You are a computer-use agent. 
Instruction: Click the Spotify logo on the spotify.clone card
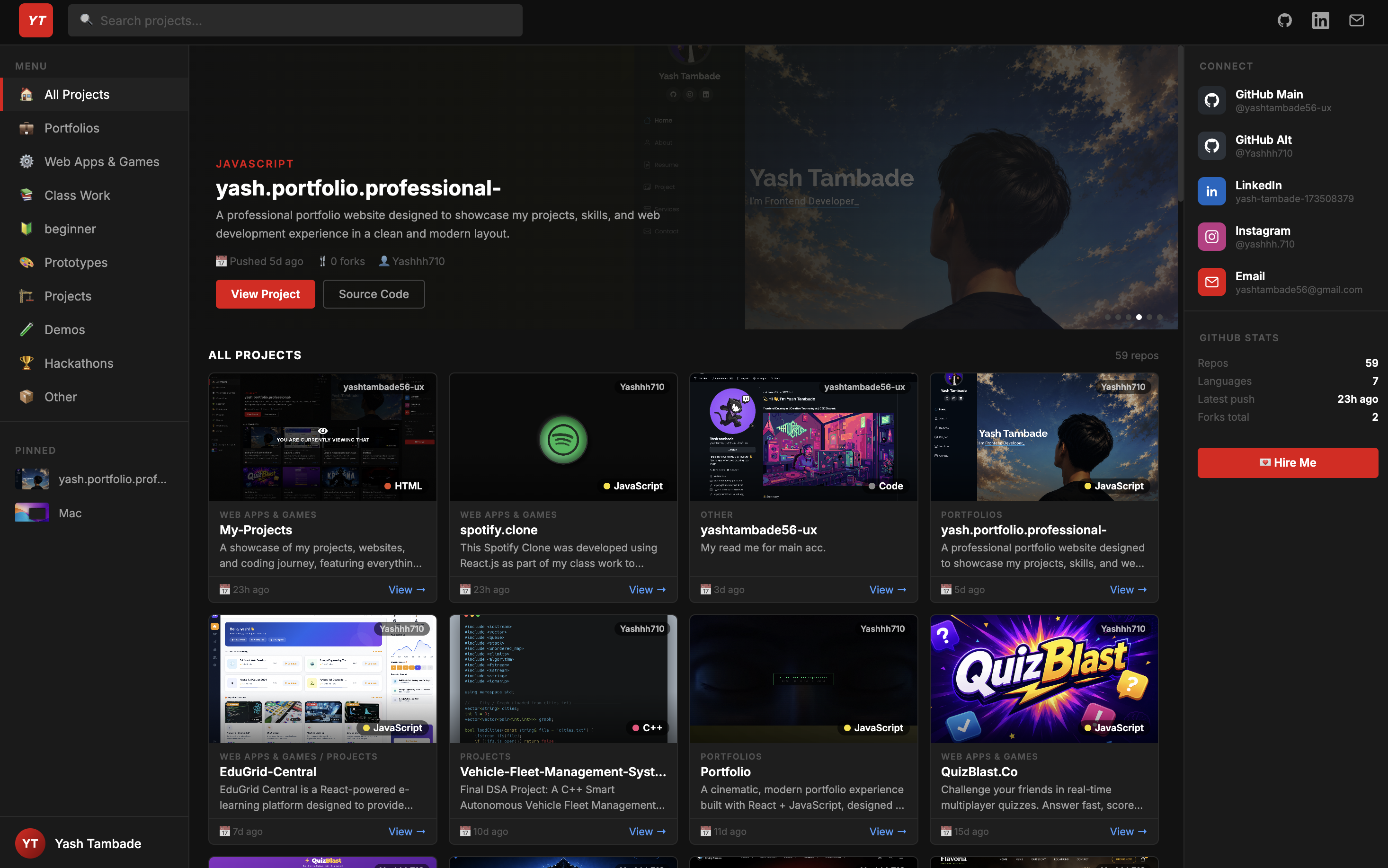(563, 440)
